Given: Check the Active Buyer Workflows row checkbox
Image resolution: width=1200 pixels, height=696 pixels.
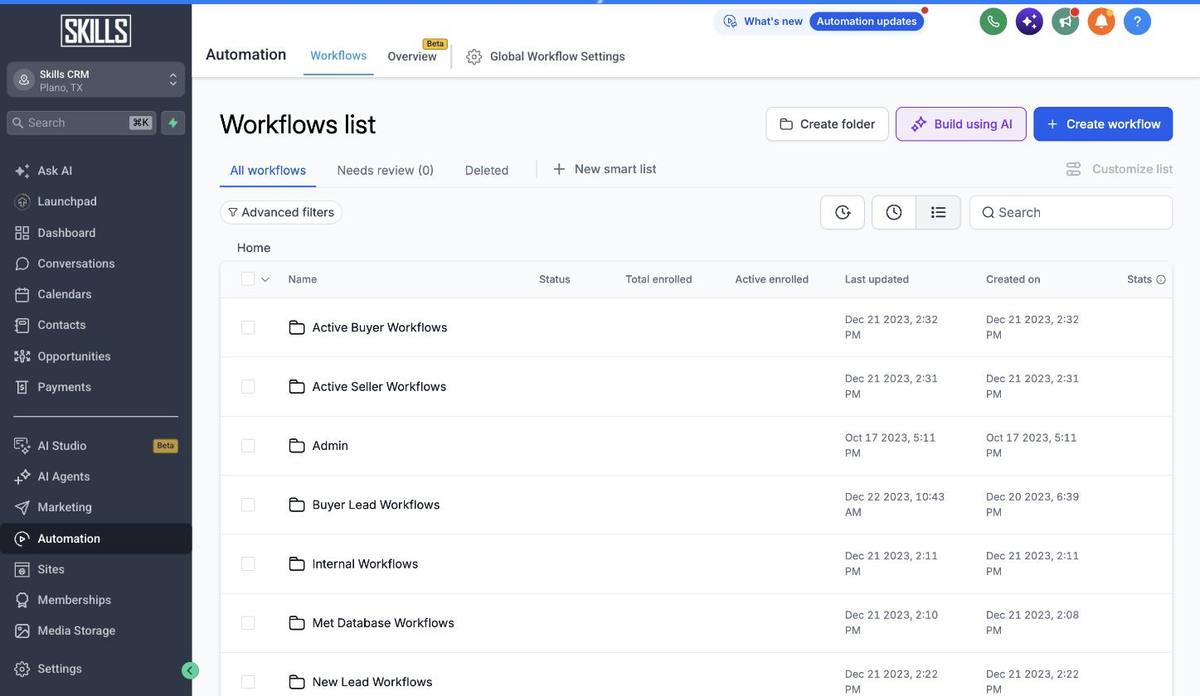Looking at the screenshot, I should pos(248,327).
